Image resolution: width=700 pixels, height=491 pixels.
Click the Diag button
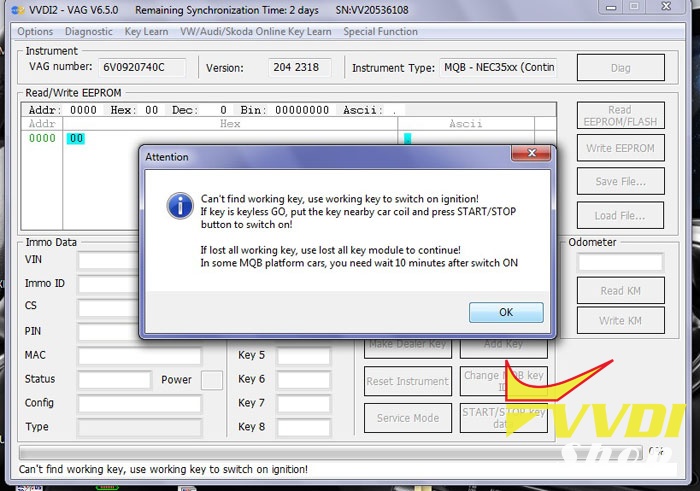[x=621, y=68]
